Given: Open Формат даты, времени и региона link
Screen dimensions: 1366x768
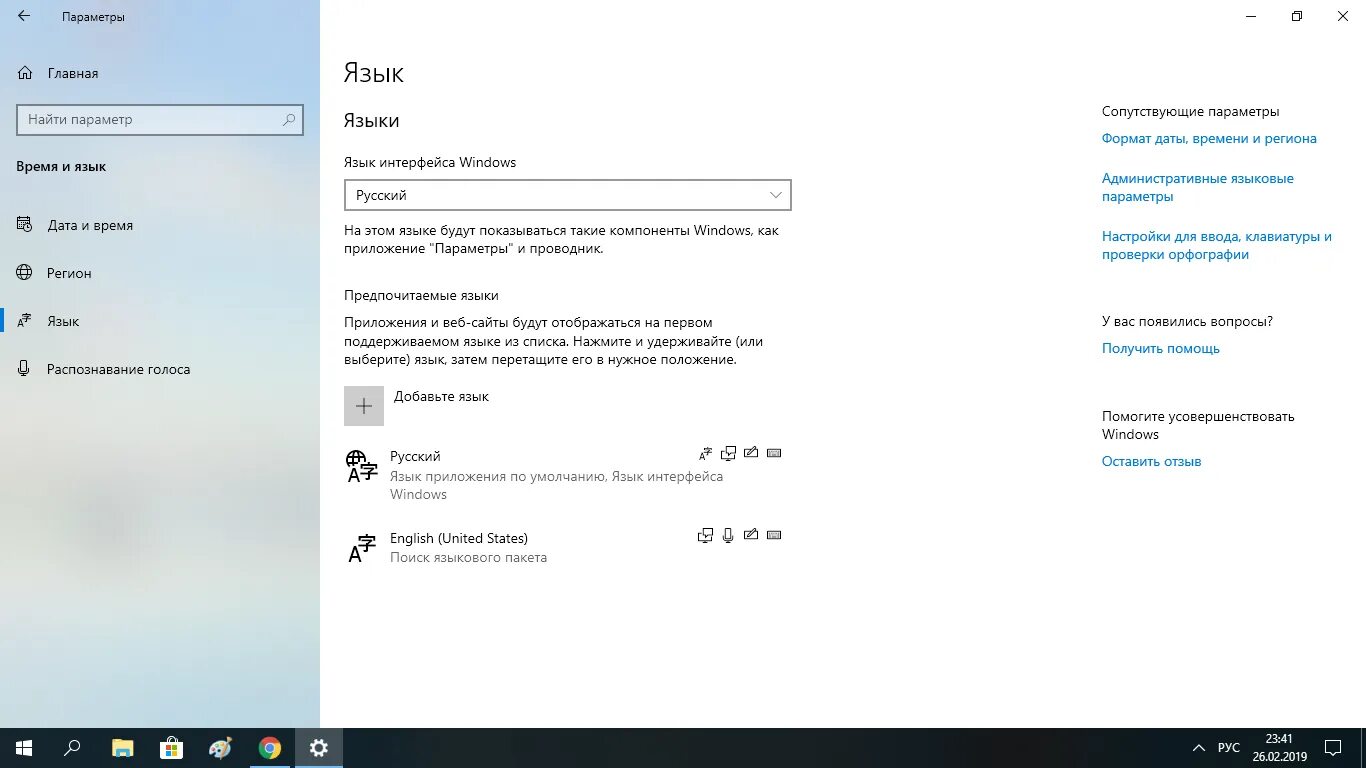Looking at the screenshot, I should click(x=1209, y=139).
